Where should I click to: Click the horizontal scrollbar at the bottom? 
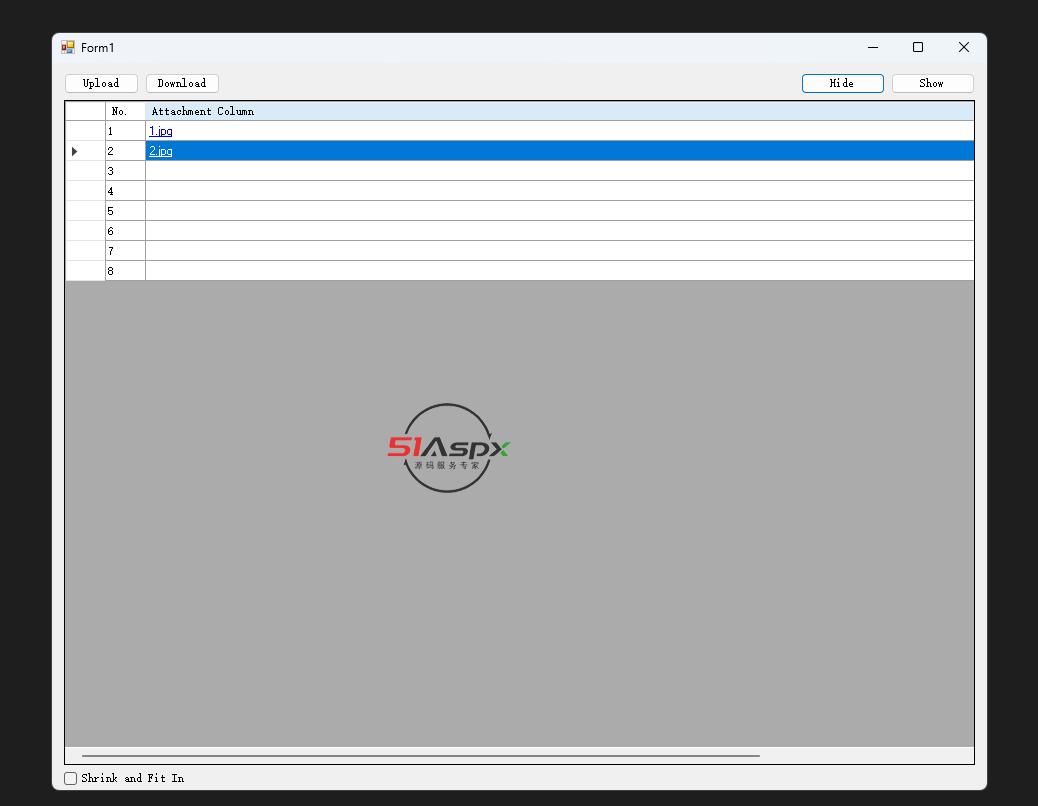pyautogui.click(x=421, y=755)
